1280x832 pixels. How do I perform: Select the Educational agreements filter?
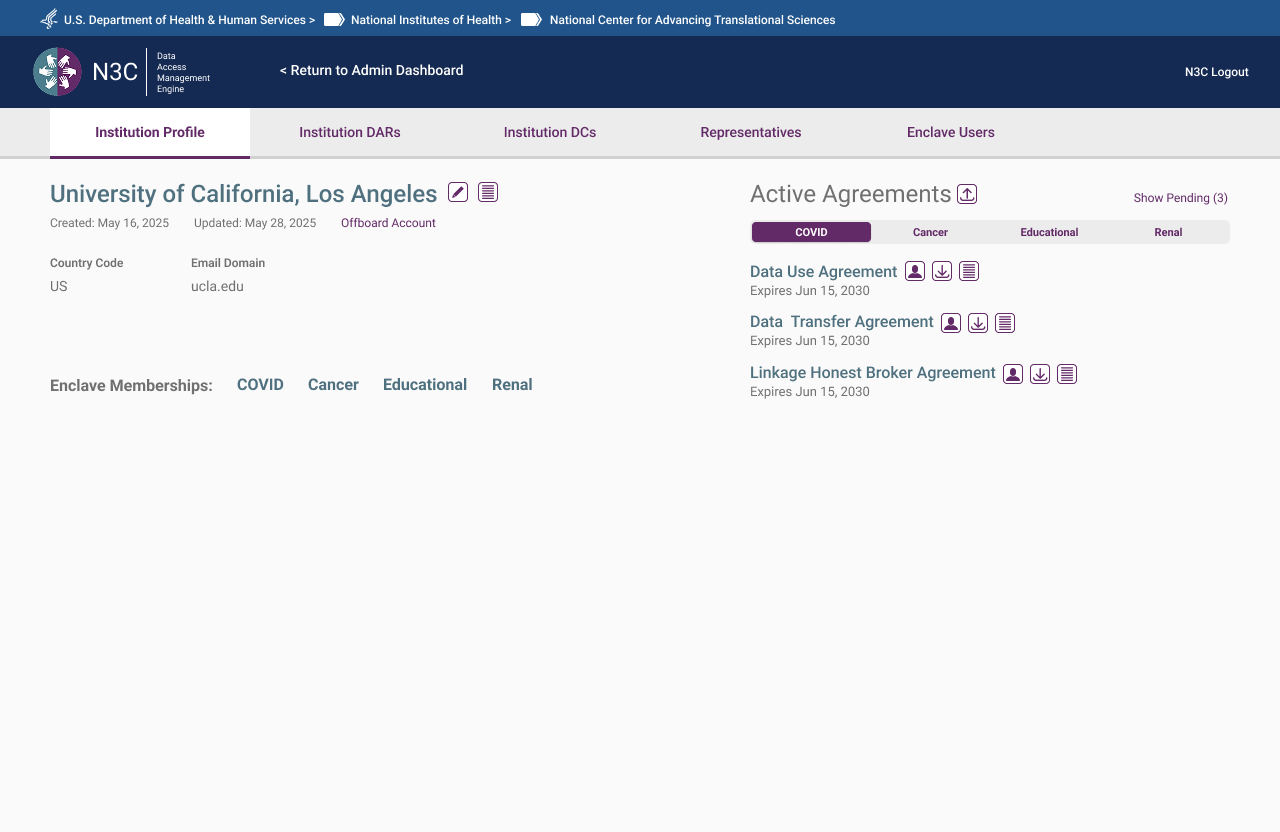(1049, 232)
